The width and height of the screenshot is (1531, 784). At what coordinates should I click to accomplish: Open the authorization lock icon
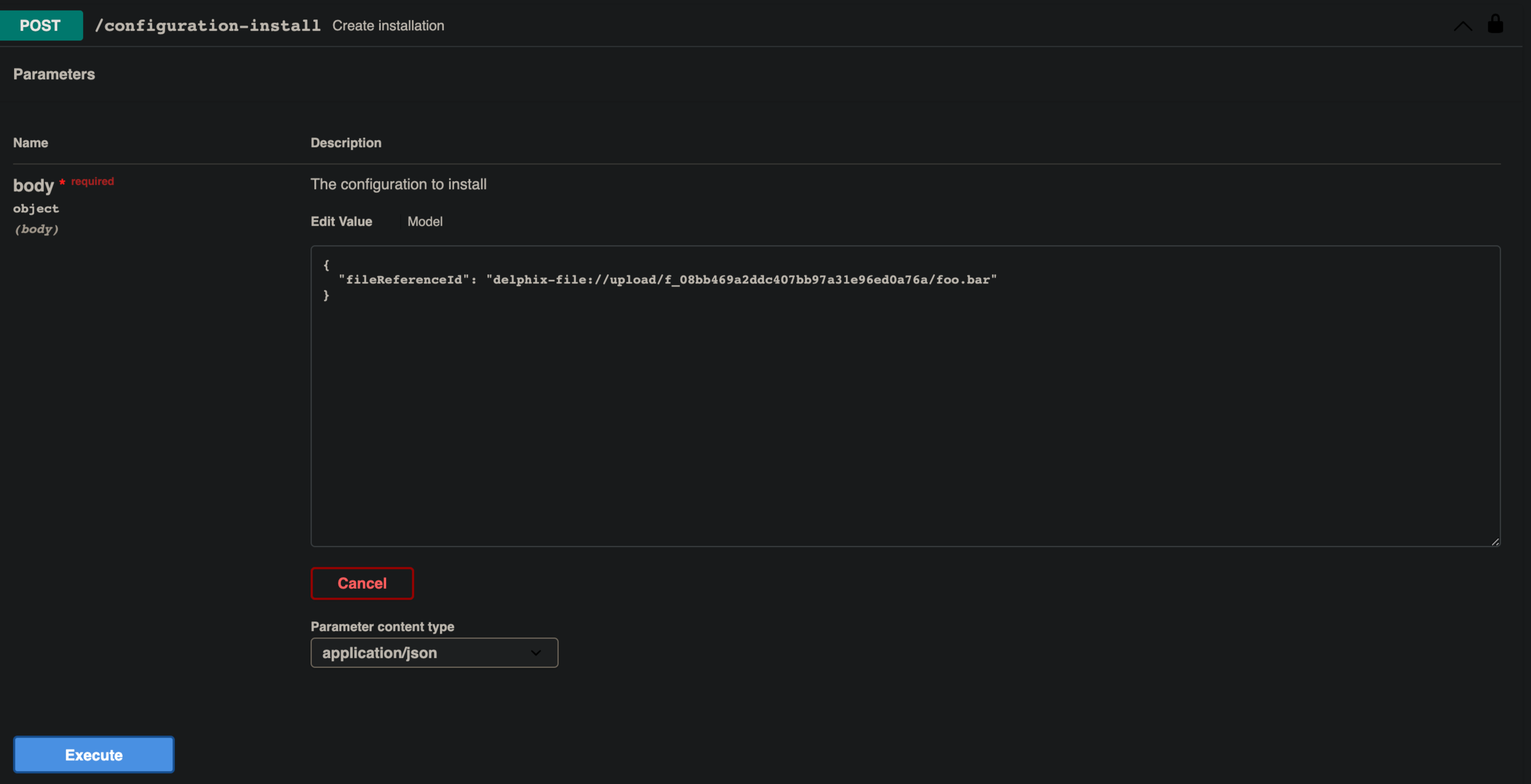tap(1495, 24)
